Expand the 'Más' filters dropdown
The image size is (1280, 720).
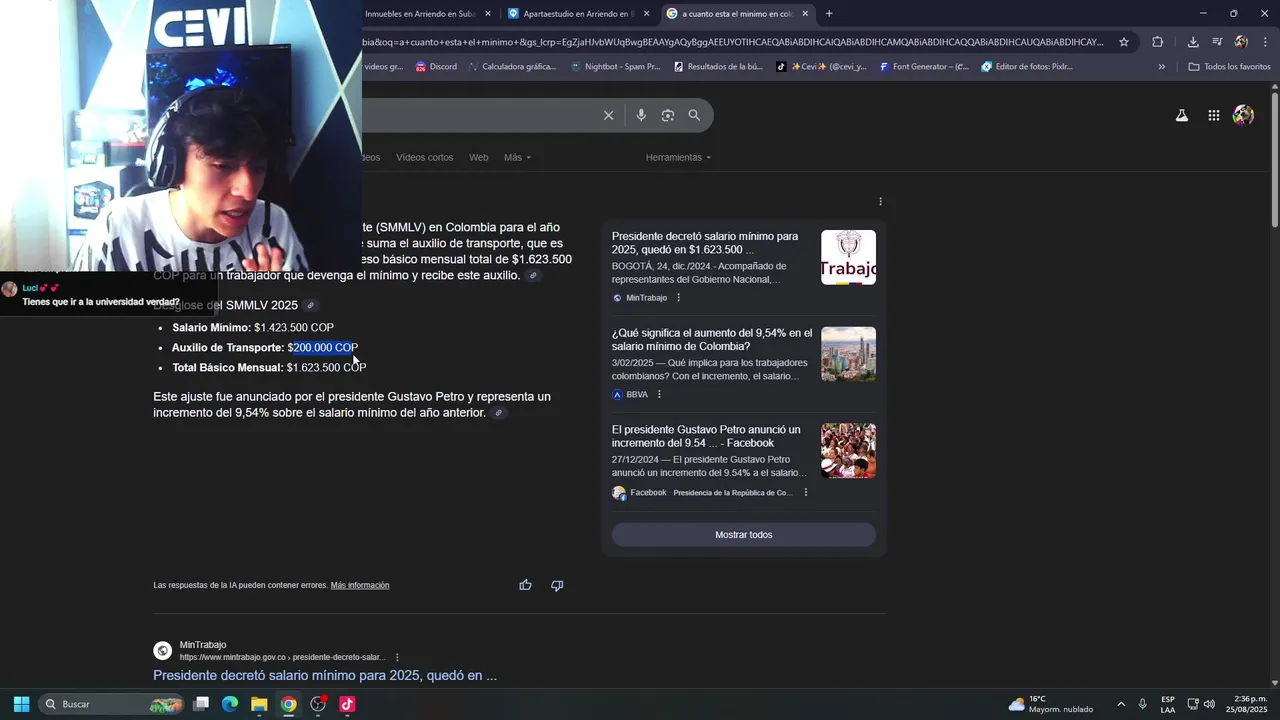click(x=517, y=157)
